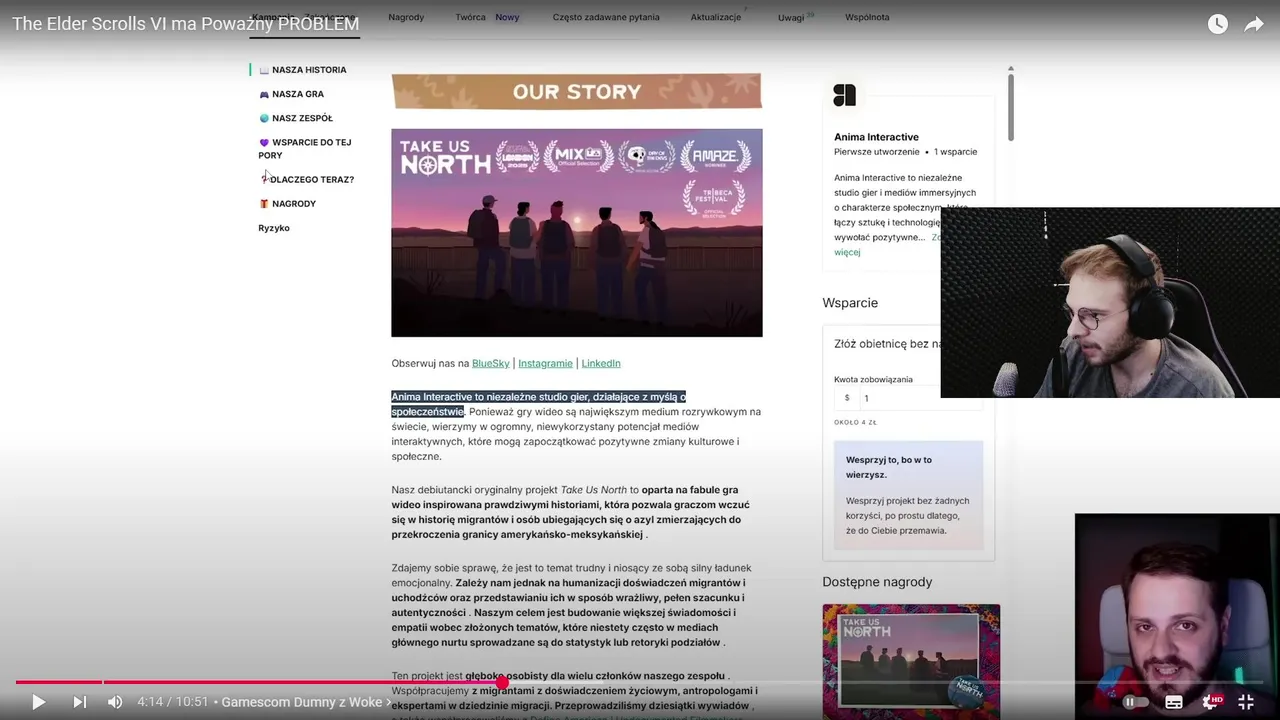Switch to the Aktualizacje tab
Screen dimensions: 1280x720
coord(716,17)
